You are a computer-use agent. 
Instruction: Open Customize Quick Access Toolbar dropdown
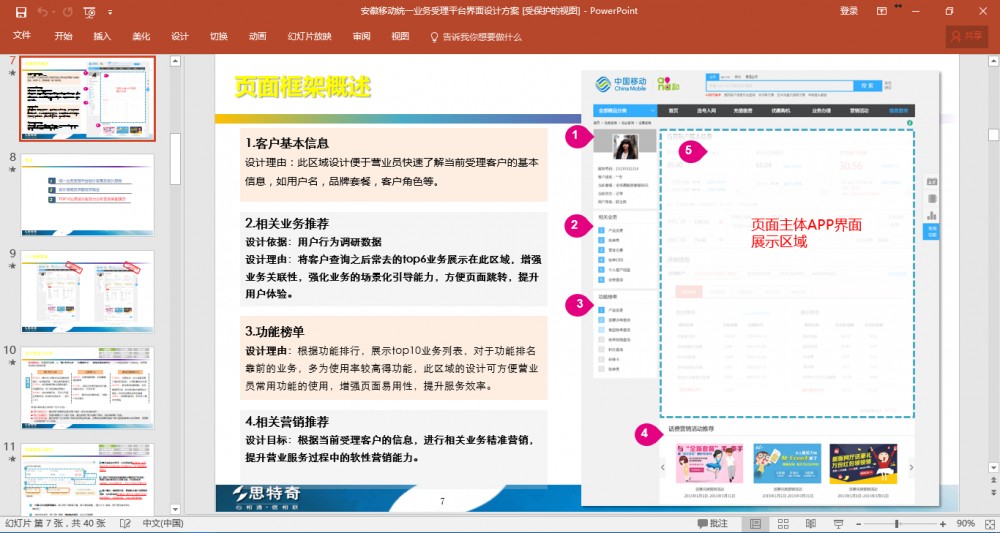click(110, 12)
